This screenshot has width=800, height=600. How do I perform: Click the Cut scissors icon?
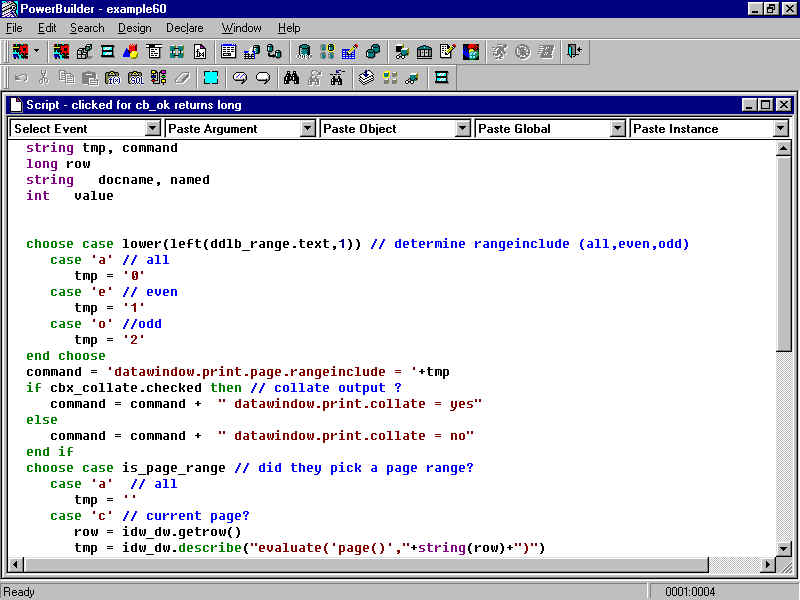coord(44,78)
